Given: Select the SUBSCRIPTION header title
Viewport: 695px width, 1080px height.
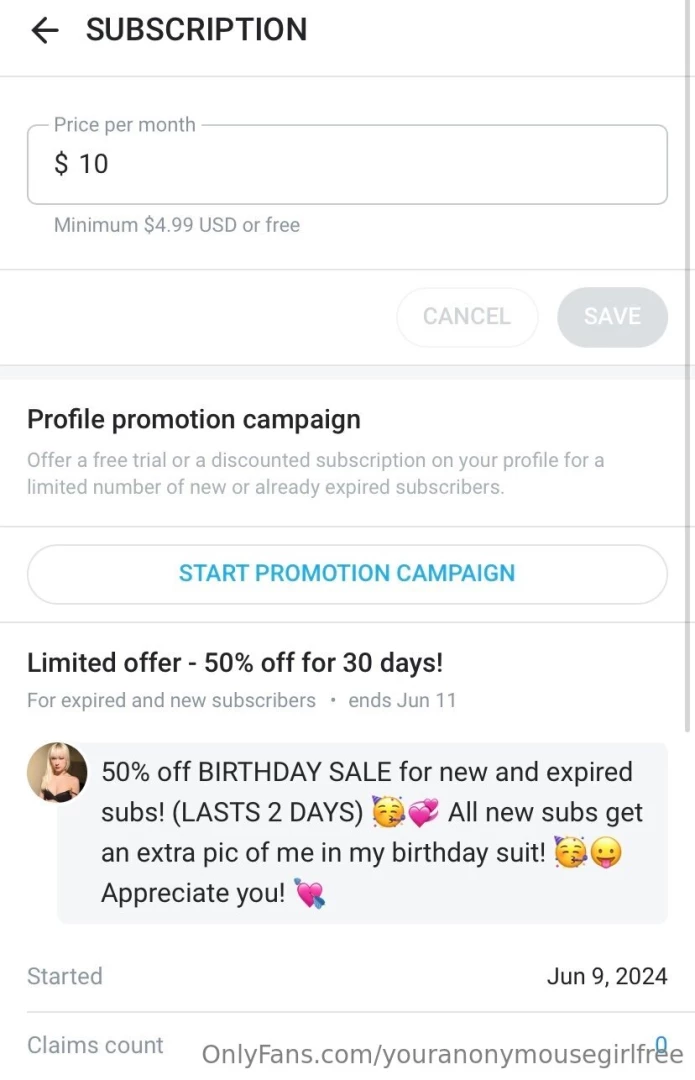Looking at the screenshot, I should (196, 29).
